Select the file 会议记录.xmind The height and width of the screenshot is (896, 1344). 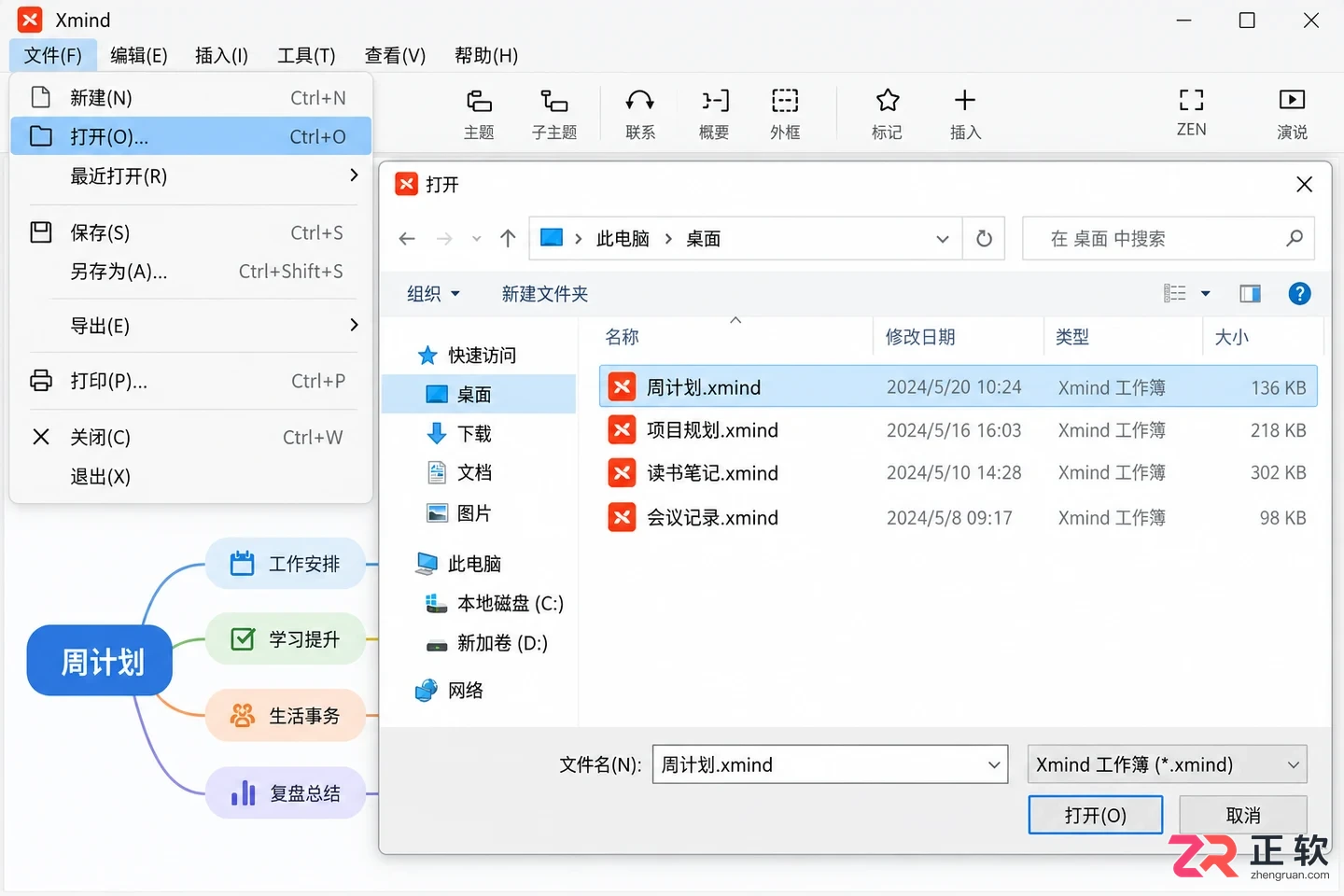click(x=958, y=517)
